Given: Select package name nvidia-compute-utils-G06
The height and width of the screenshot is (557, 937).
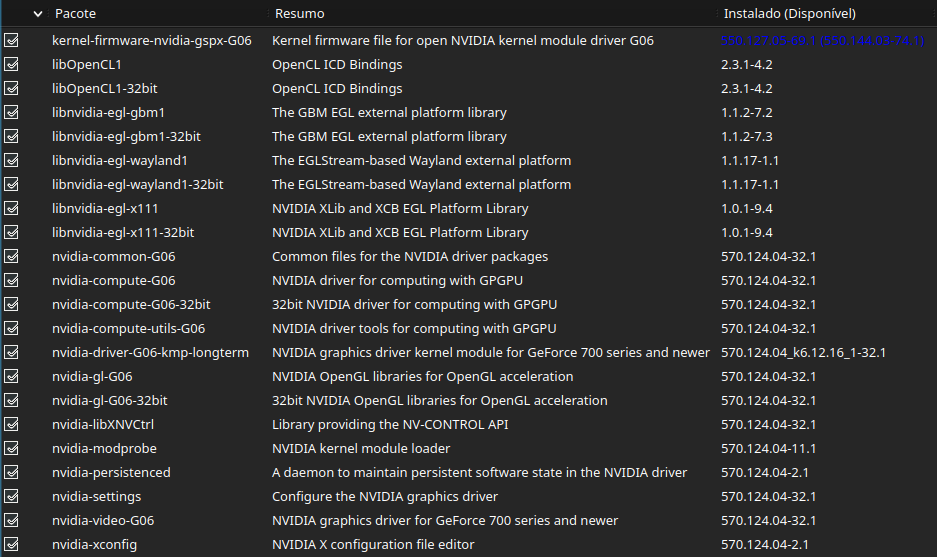Looking at the screenshot, I should [x=128, y=328].
